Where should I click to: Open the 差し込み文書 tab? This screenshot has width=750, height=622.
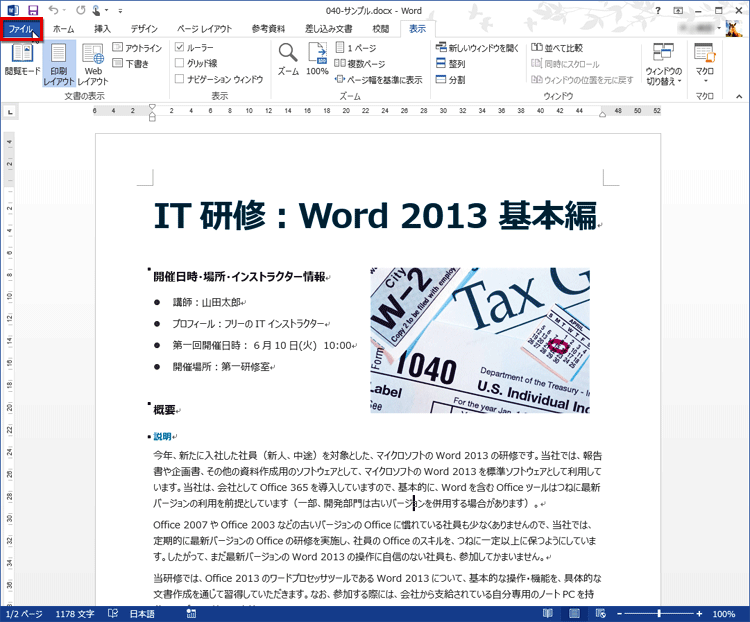329,29
